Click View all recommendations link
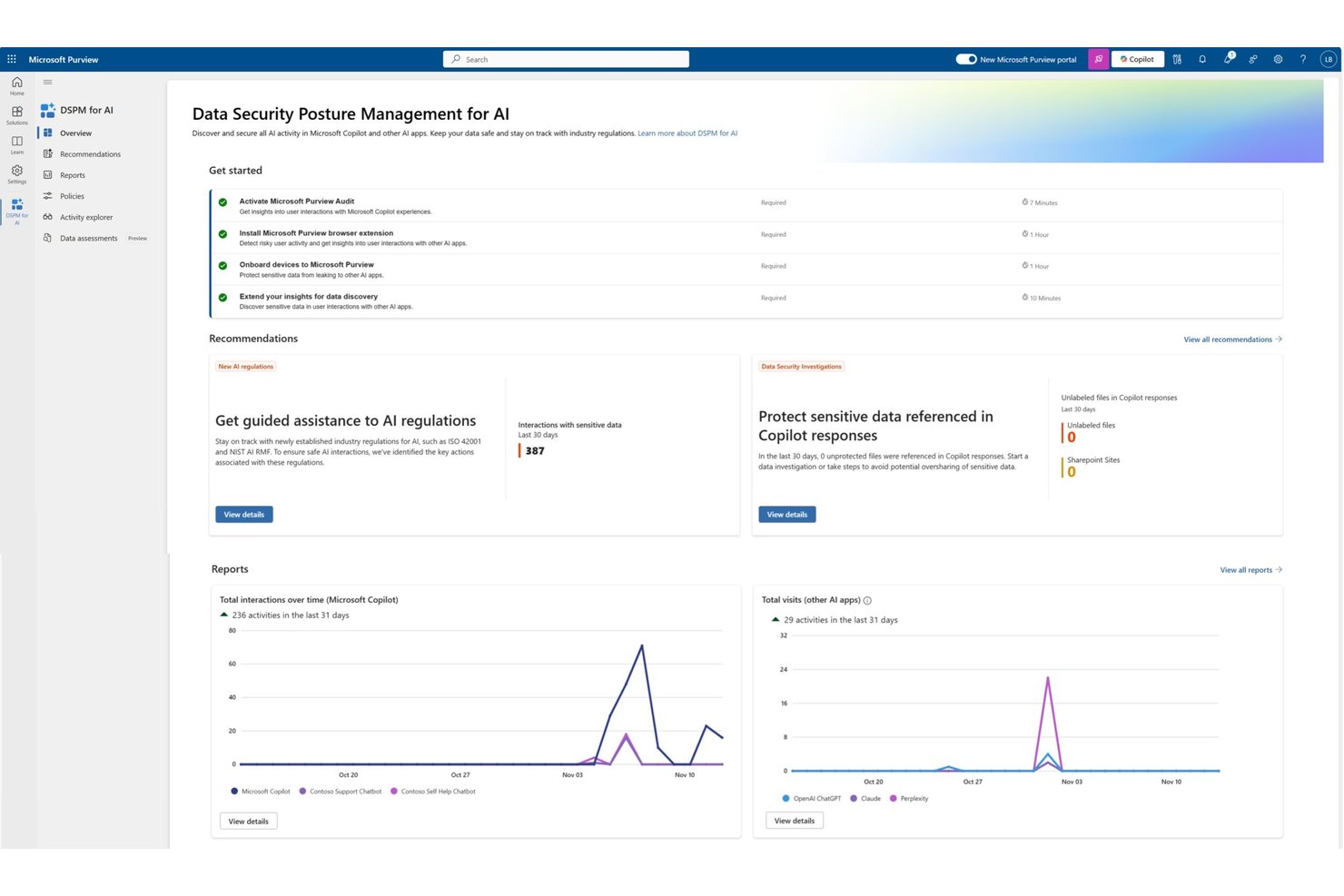Viewport: 1344px width, 896px height. (1232, 340)
